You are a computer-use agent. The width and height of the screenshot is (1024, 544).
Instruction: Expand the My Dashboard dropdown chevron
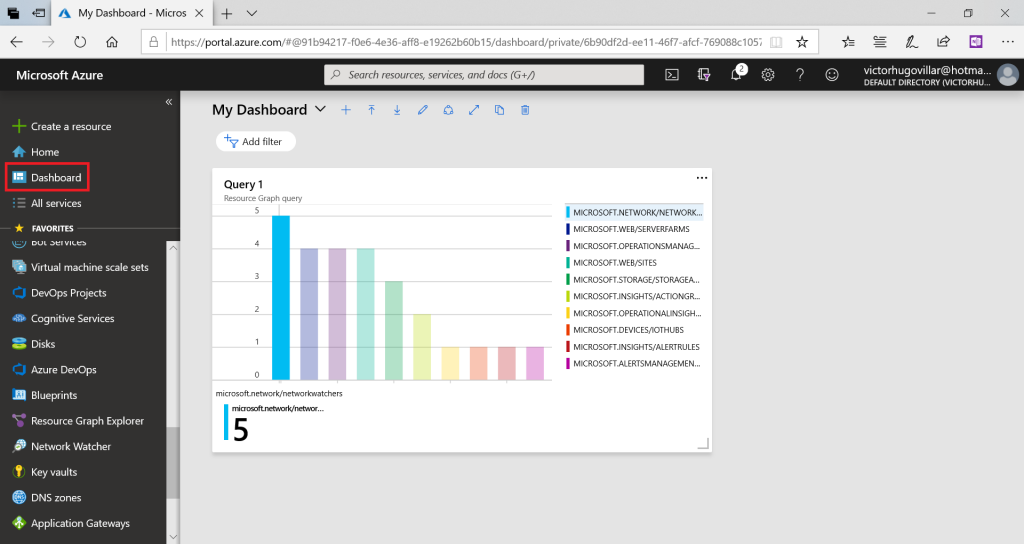pos(321,109)
